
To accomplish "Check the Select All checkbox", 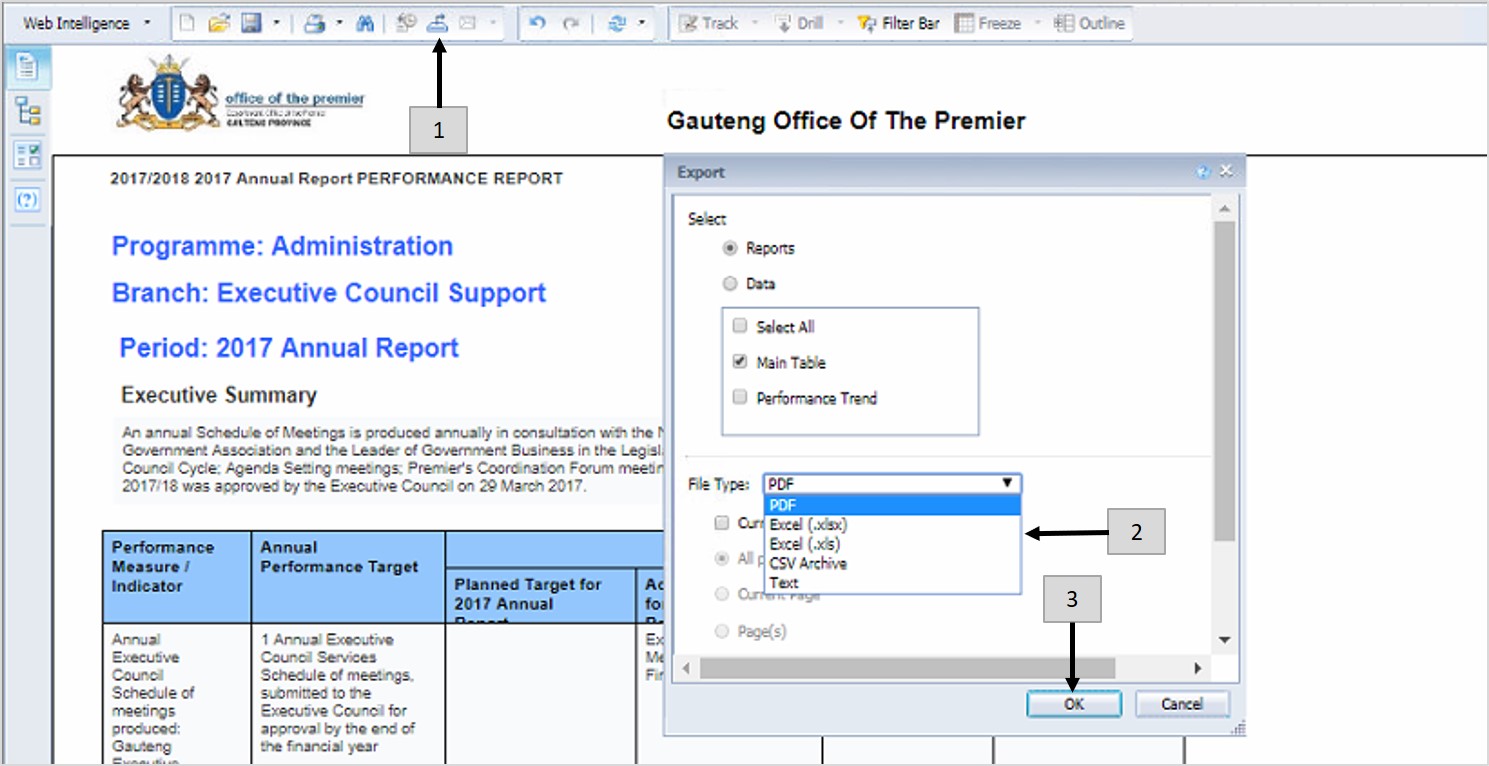I will [740, 326].
